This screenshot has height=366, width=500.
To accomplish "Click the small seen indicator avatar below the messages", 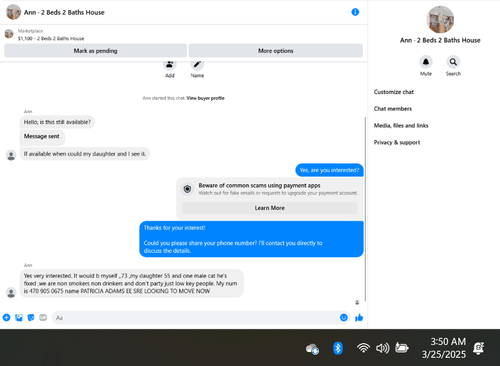I will tap(357, 302).
